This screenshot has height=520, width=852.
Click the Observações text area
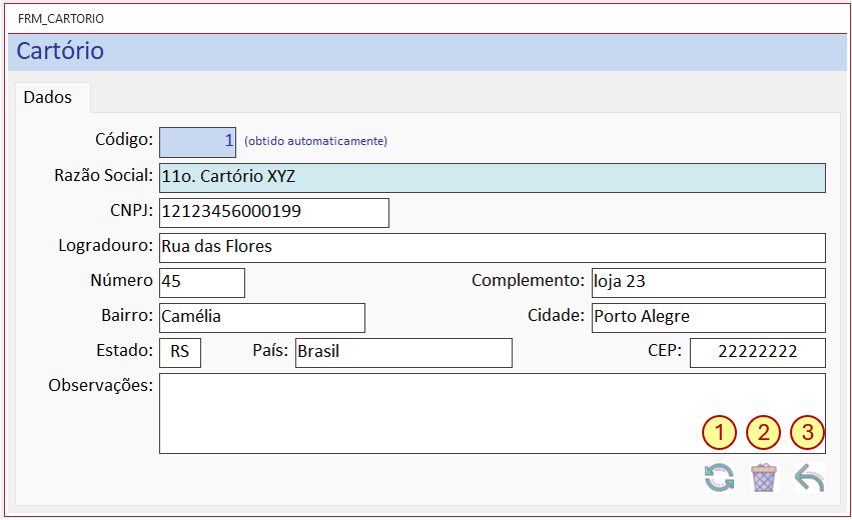click(x=492, y=414)
